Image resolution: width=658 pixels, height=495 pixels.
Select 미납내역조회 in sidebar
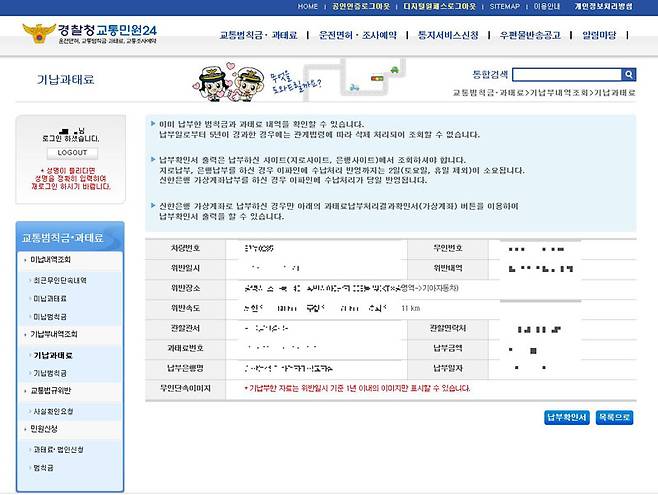[50, 260]
